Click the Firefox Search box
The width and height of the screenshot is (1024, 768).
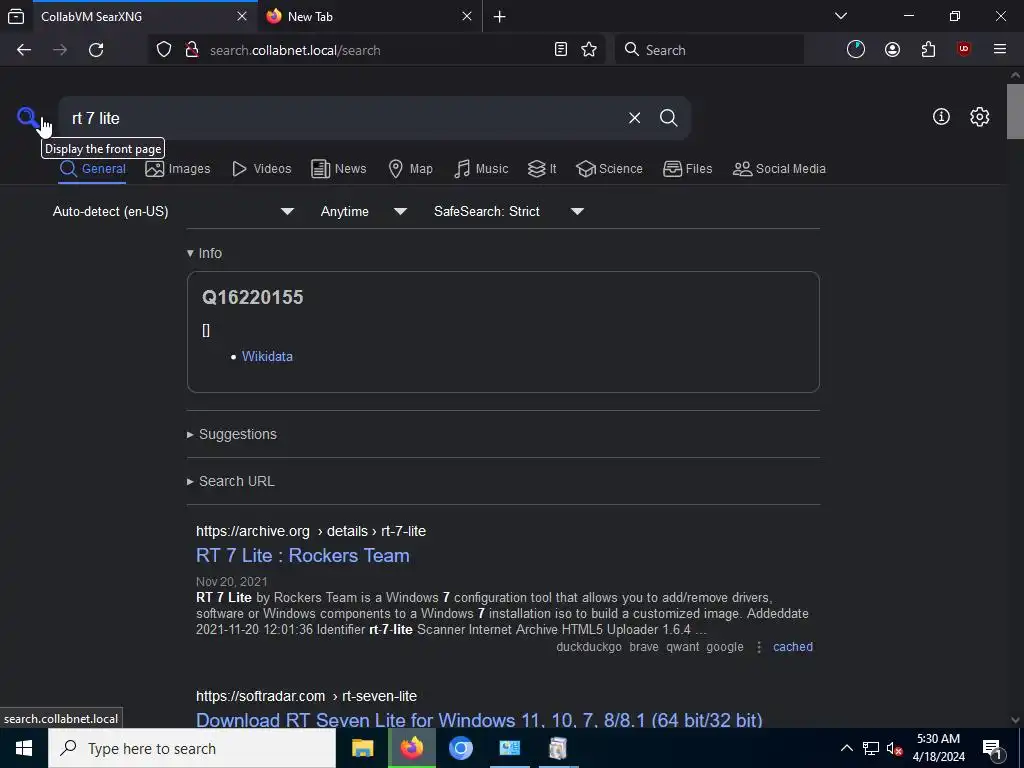coord(709,50)
